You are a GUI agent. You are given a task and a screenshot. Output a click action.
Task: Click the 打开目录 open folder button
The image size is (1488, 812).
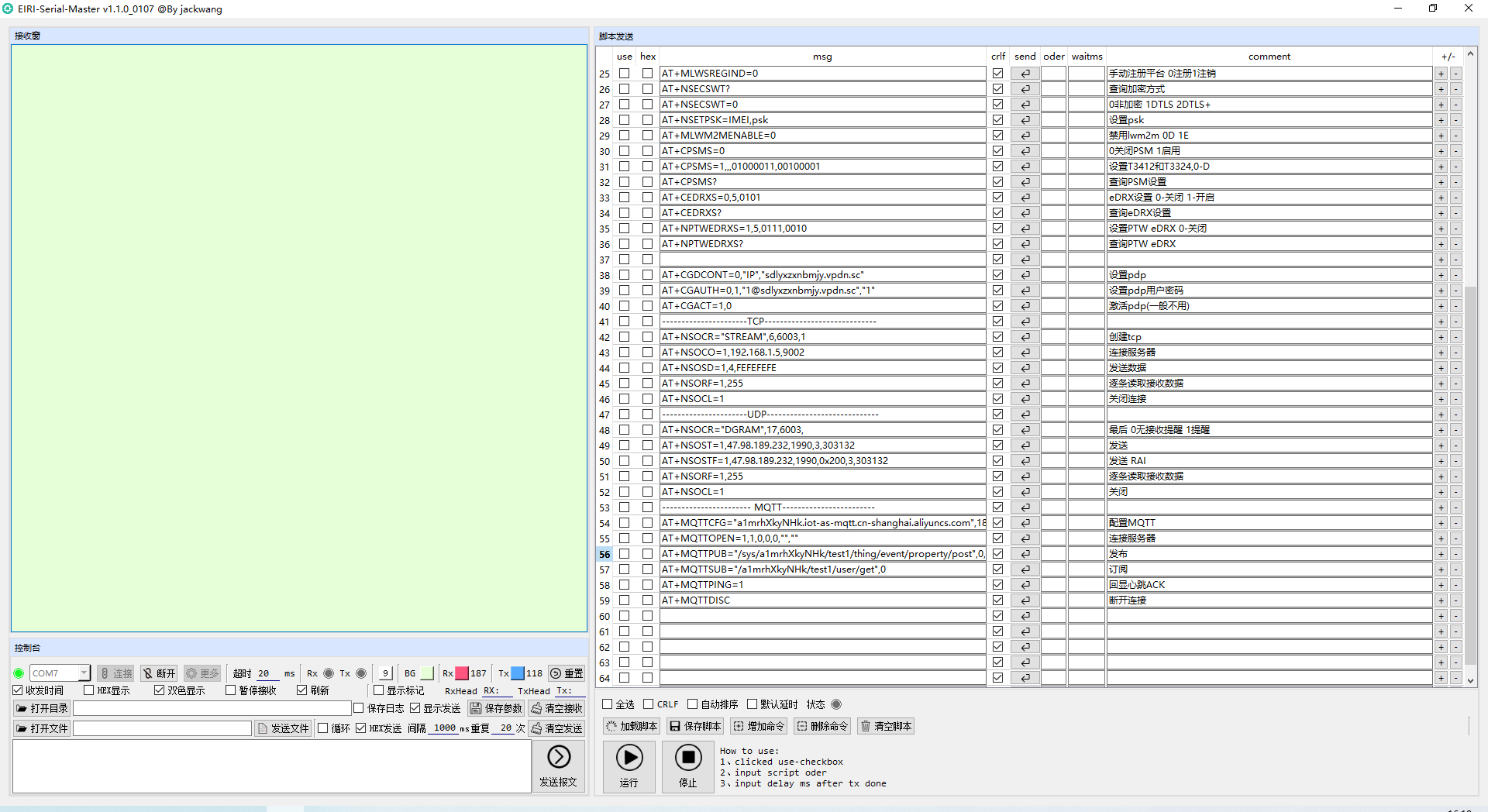(42, 708)
